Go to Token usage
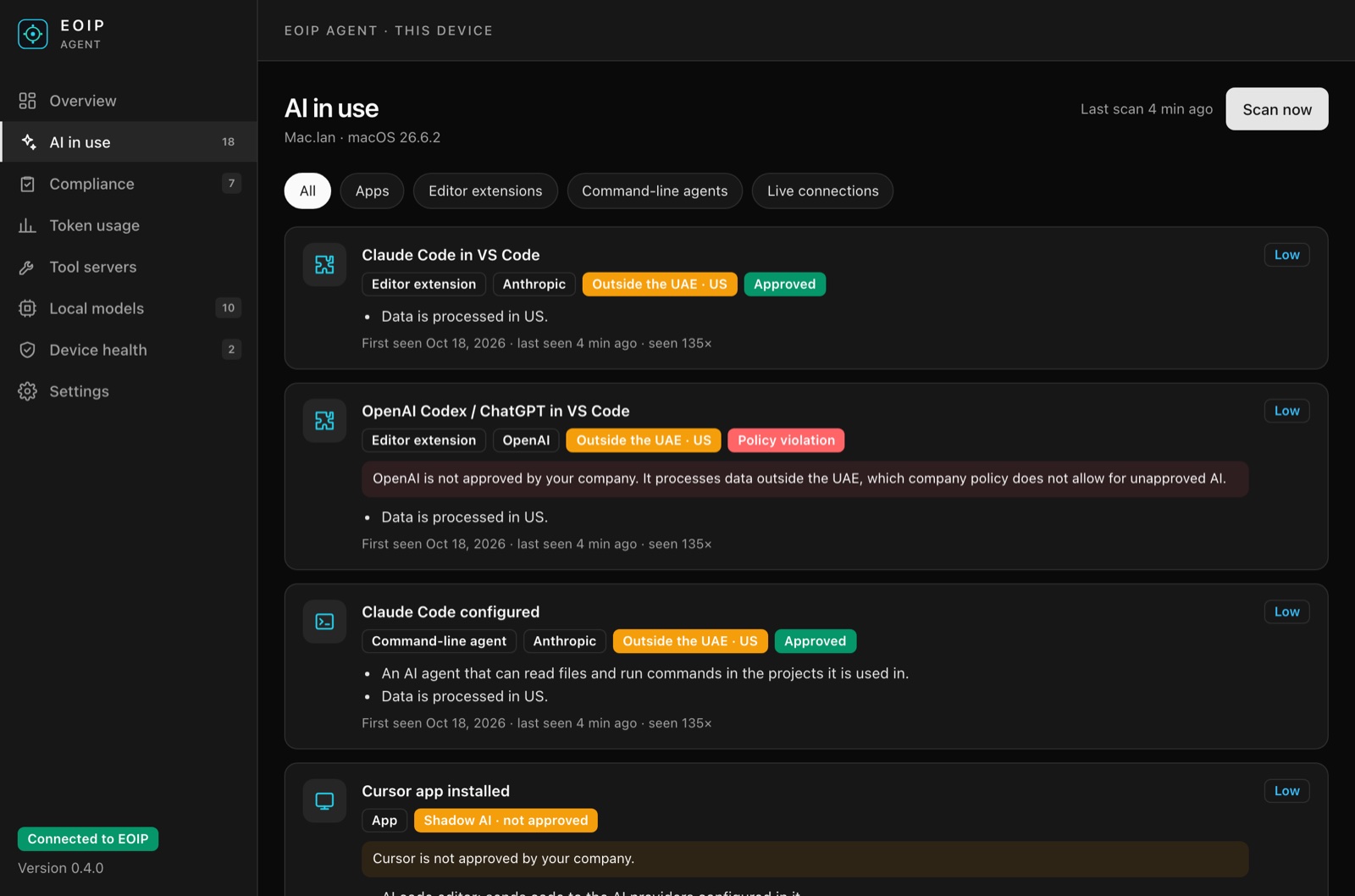Screen dimensions: 1355x896 click(129, 225)
